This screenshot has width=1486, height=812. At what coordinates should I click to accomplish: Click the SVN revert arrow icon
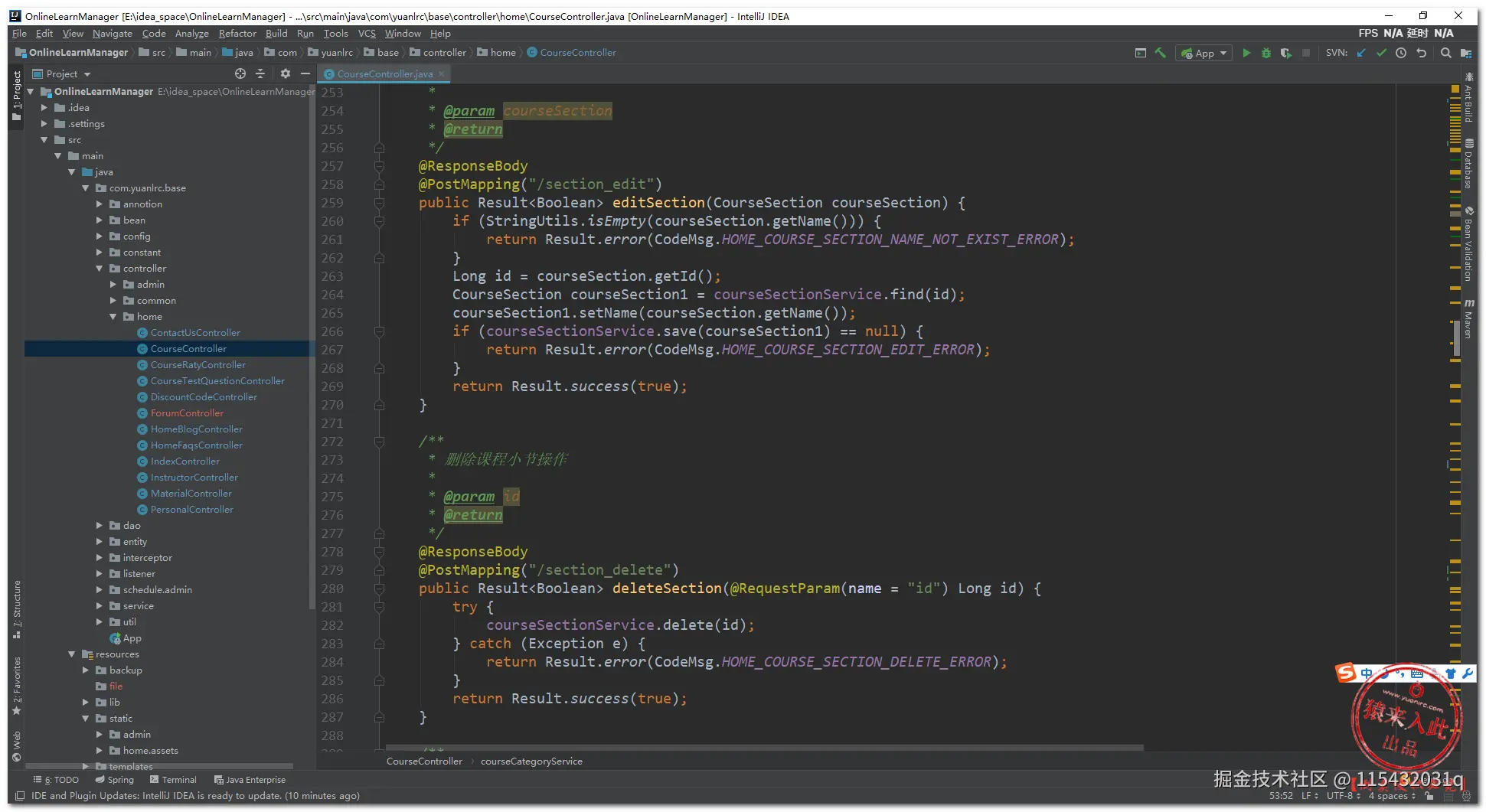pyautogui.click(x=1422, y=53)
